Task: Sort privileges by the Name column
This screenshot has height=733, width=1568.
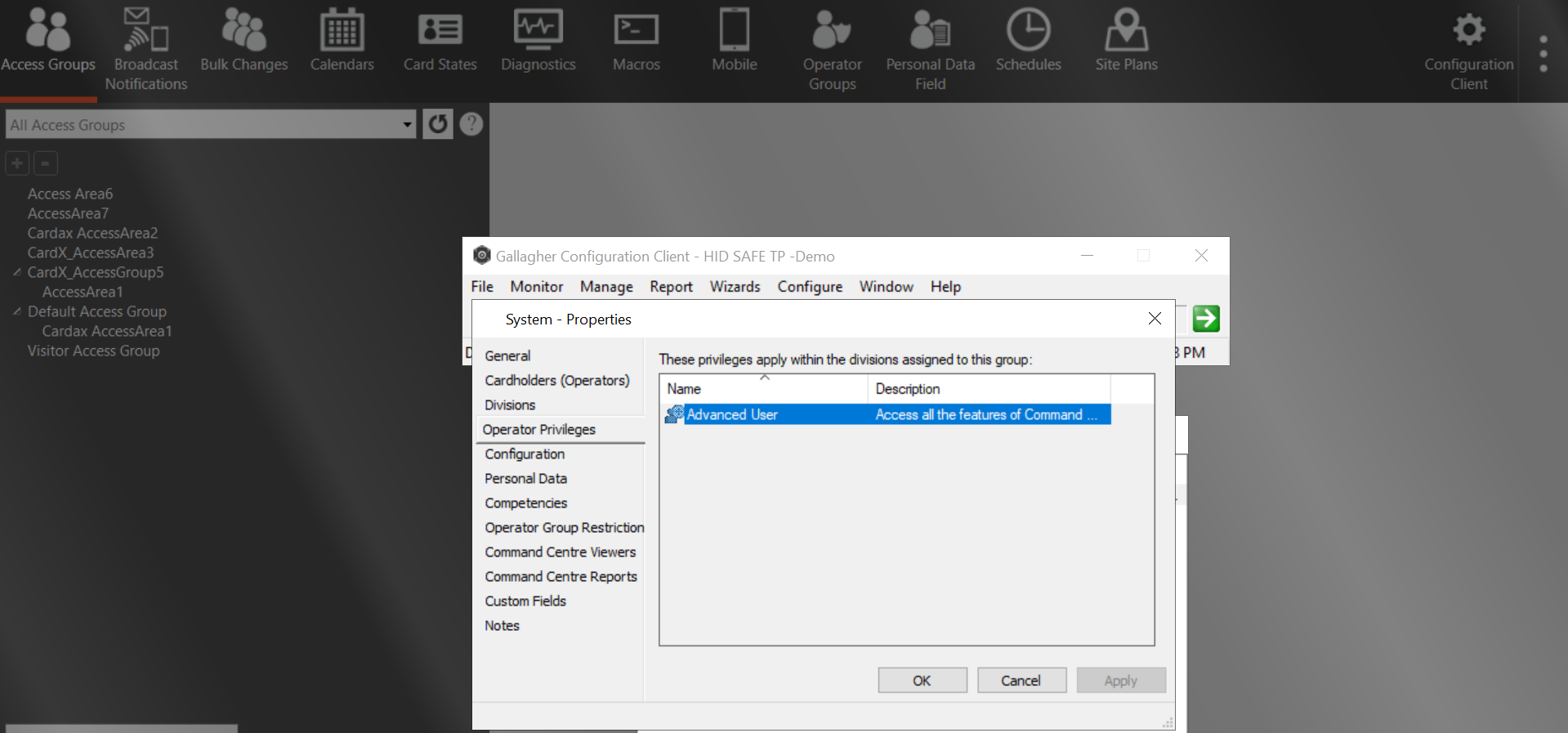Action: coord(764,389)
